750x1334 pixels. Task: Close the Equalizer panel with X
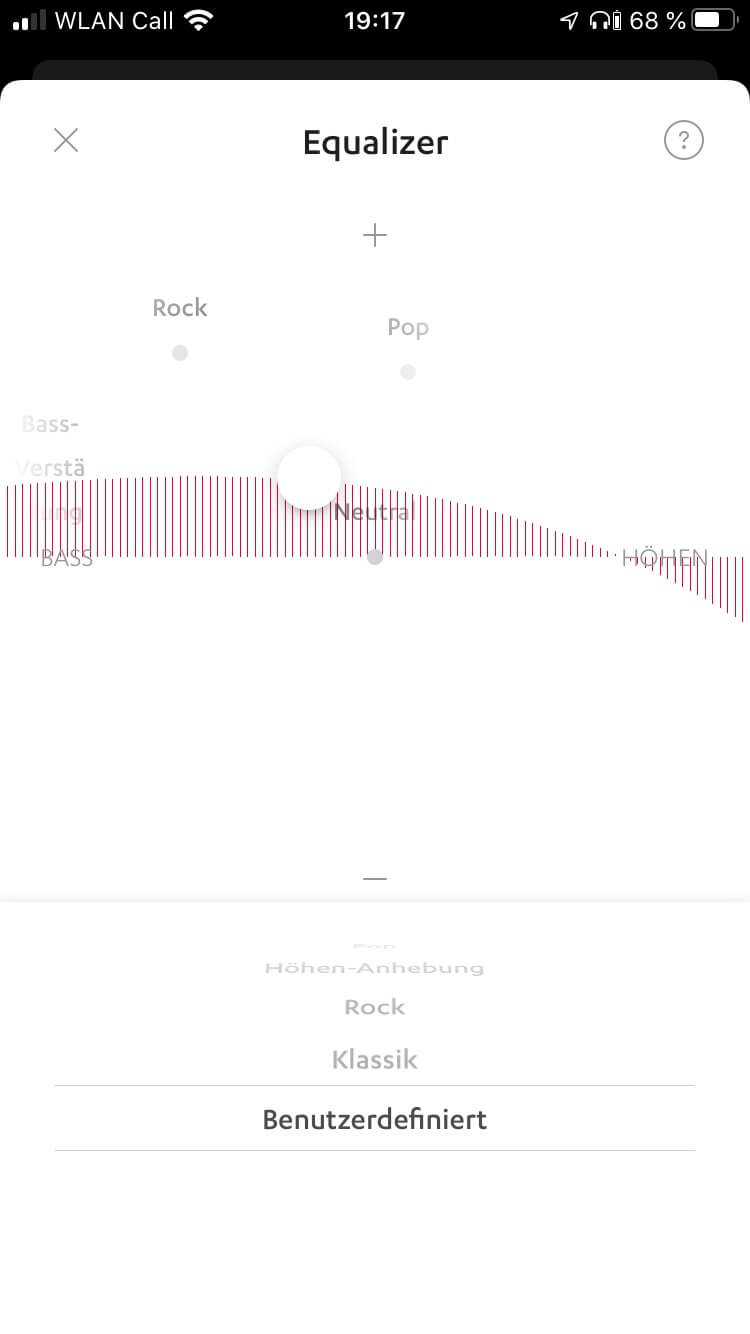pyautogui.click(x=66, y=140)
